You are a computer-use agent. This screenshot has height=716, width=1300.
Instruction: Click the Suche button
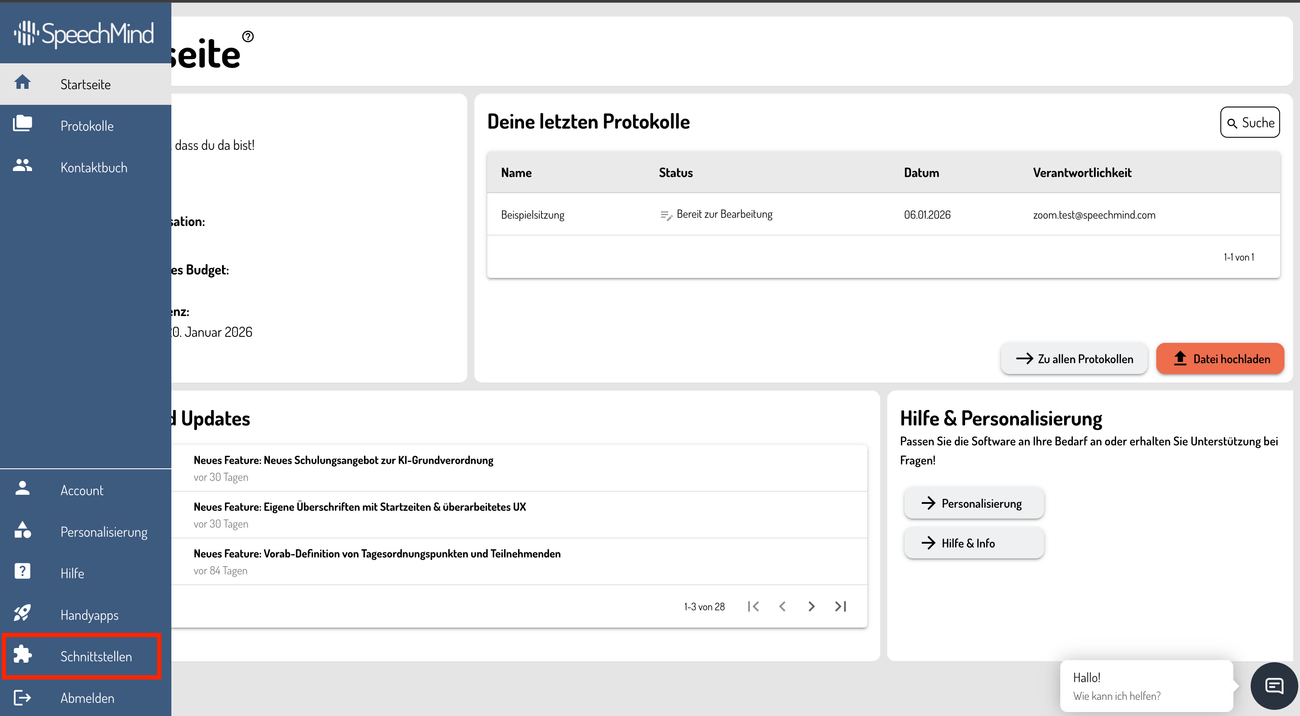[x=1250, y=123]
